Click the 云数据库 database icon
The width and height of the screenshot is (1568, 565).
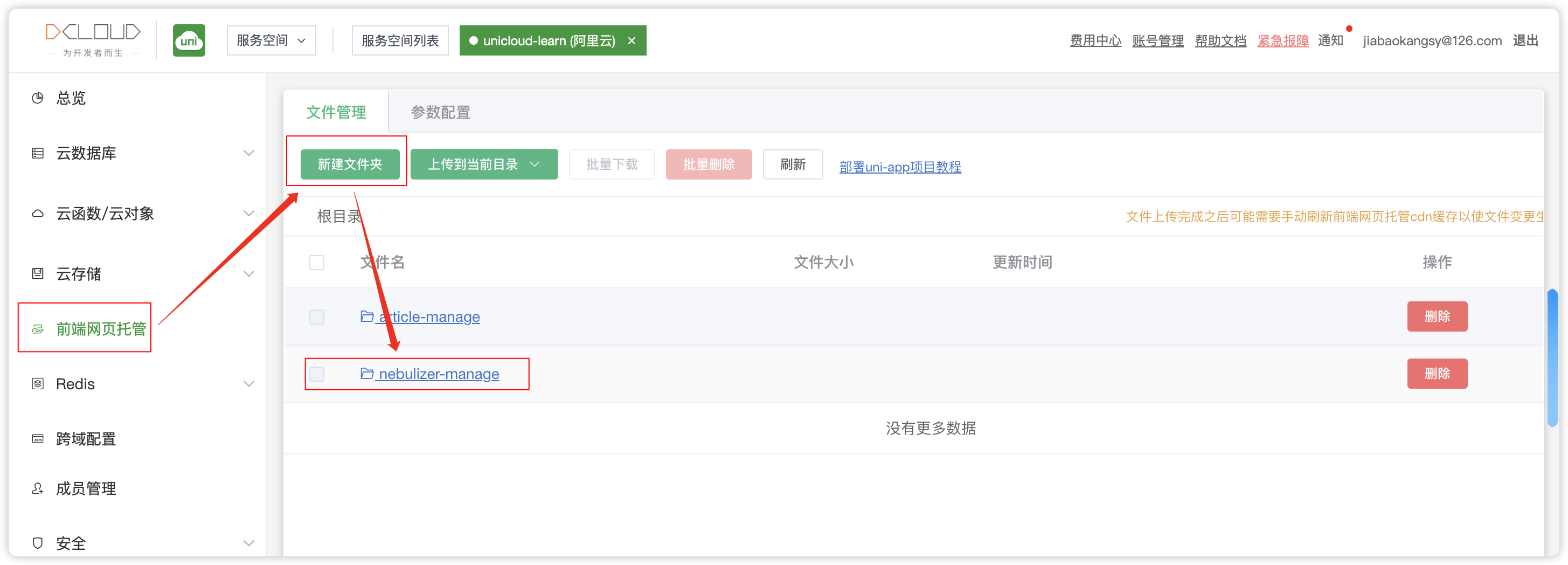pos(38,154)
